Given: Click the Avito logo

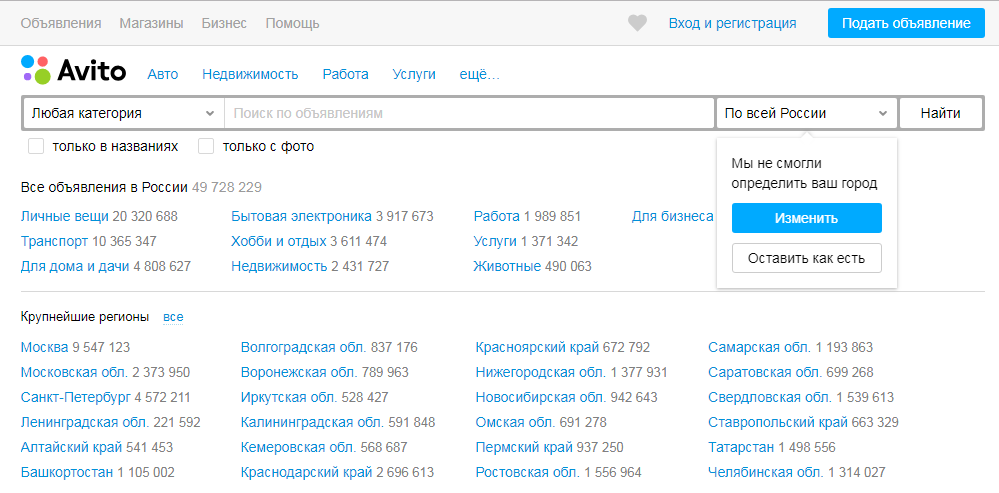Looking at the screenshot, I should [73, 70].
